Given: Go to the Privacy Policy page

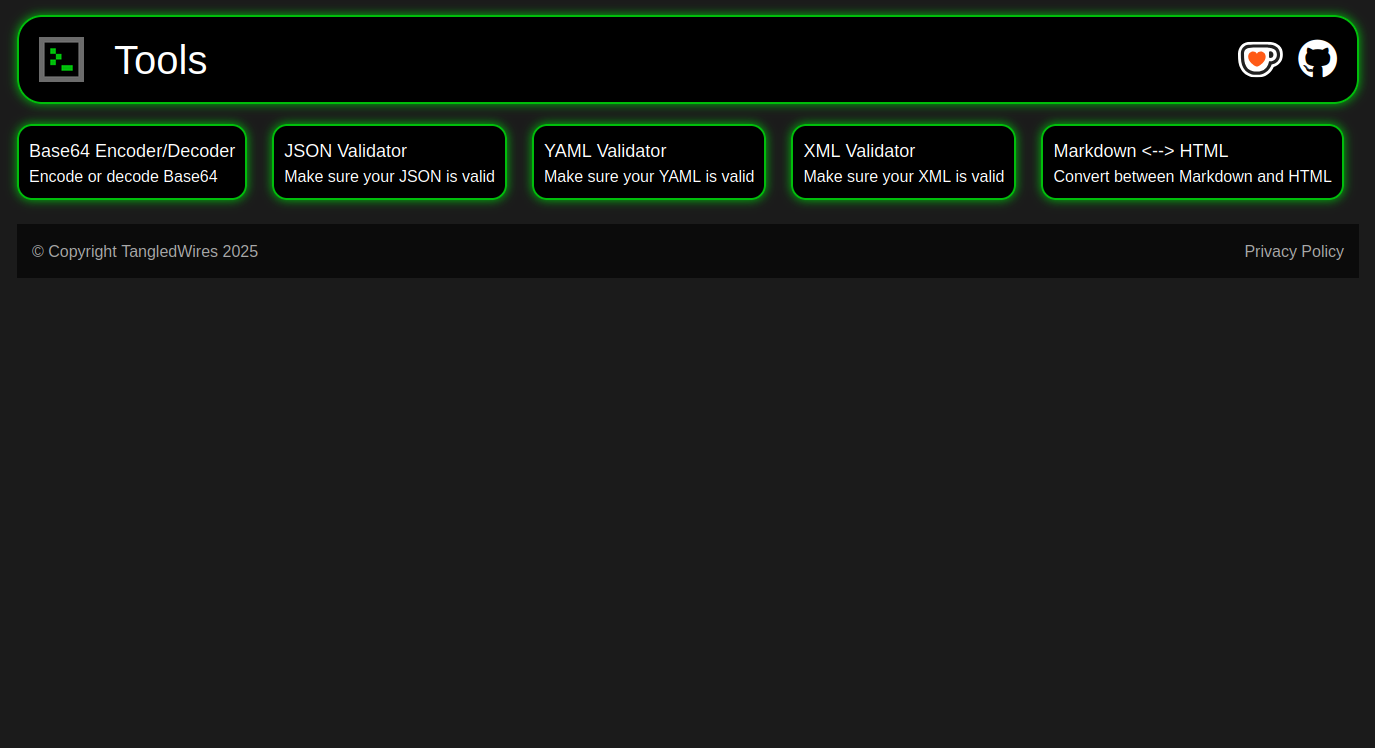Looking at the screenshot, I should click(x=1293, y=252).
